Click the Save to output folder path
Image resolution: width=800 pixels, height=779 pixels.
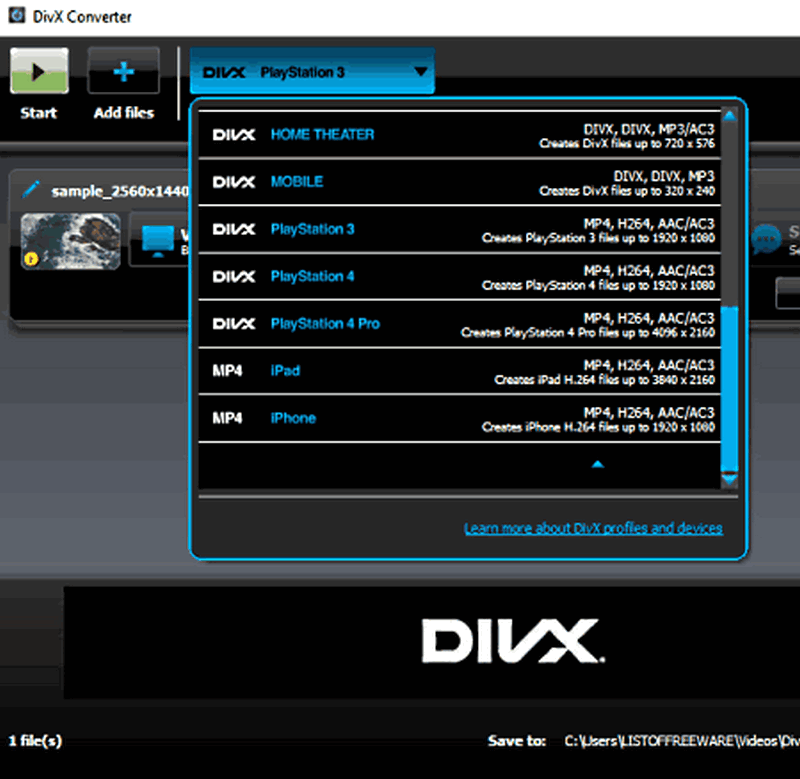click(680, 741)
